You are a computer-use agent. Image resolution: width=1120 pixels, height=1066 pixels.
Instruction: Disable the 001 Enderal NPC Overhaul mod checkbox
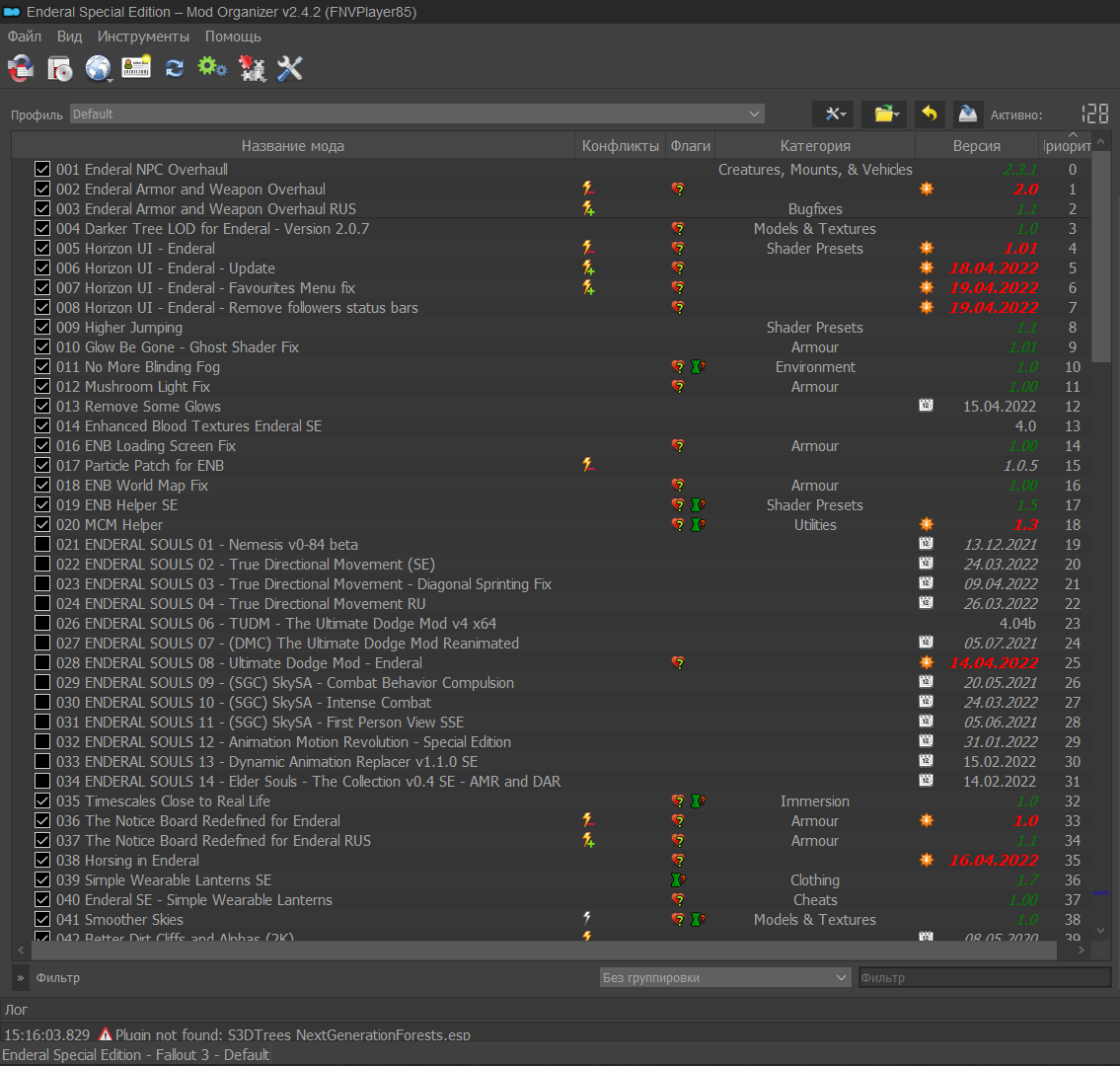[42, 170]
